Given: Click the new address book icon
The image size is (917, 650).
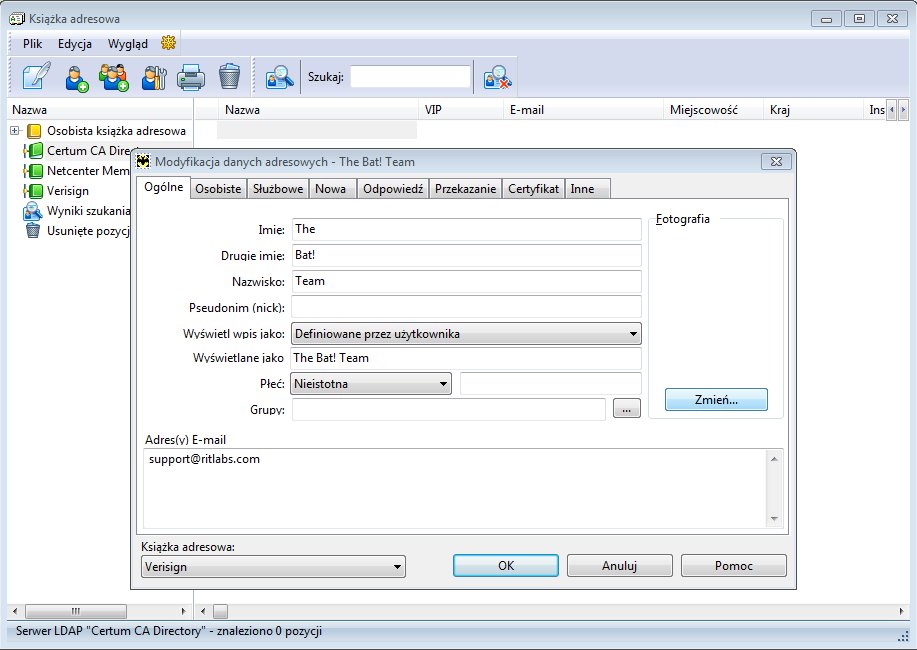Looking at the screenshot, I should coord(37,77).
